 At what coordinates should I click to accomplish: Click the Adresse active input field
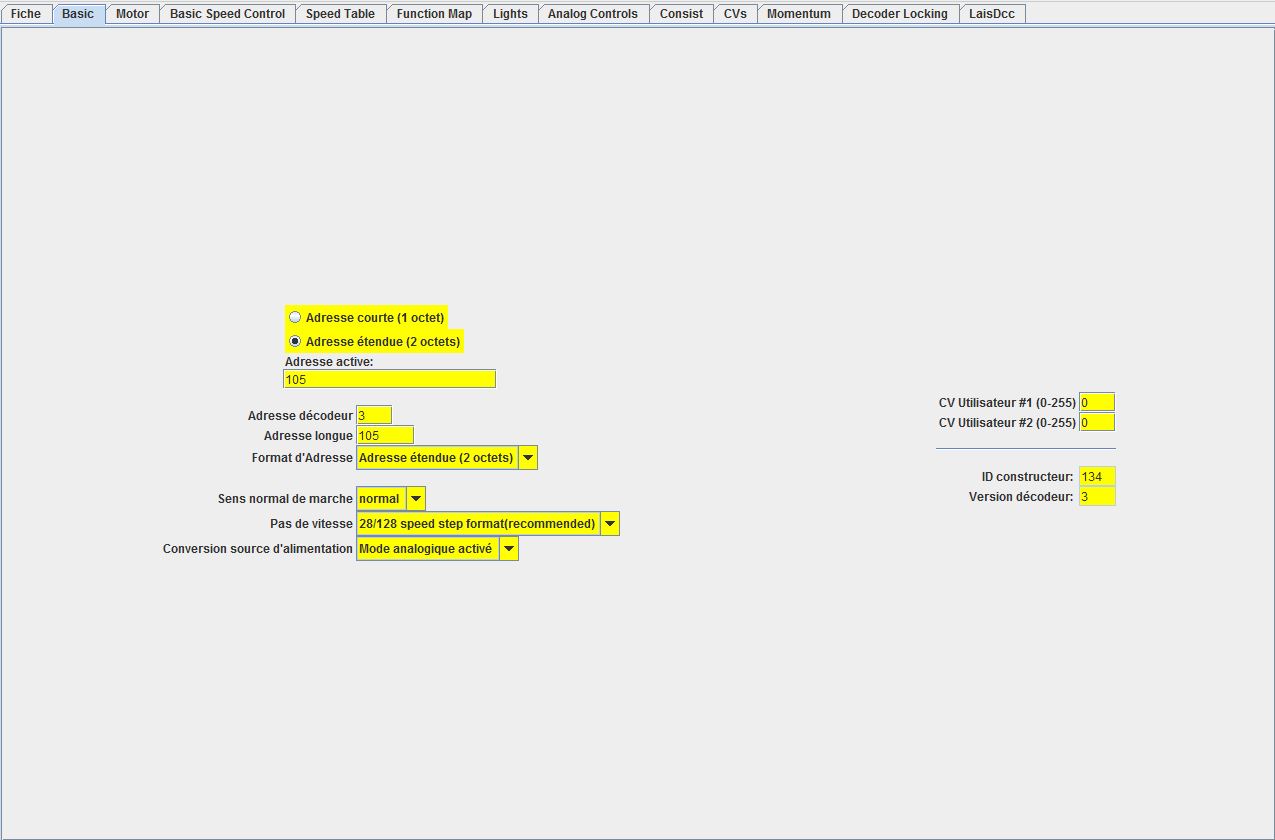point(389,379)
